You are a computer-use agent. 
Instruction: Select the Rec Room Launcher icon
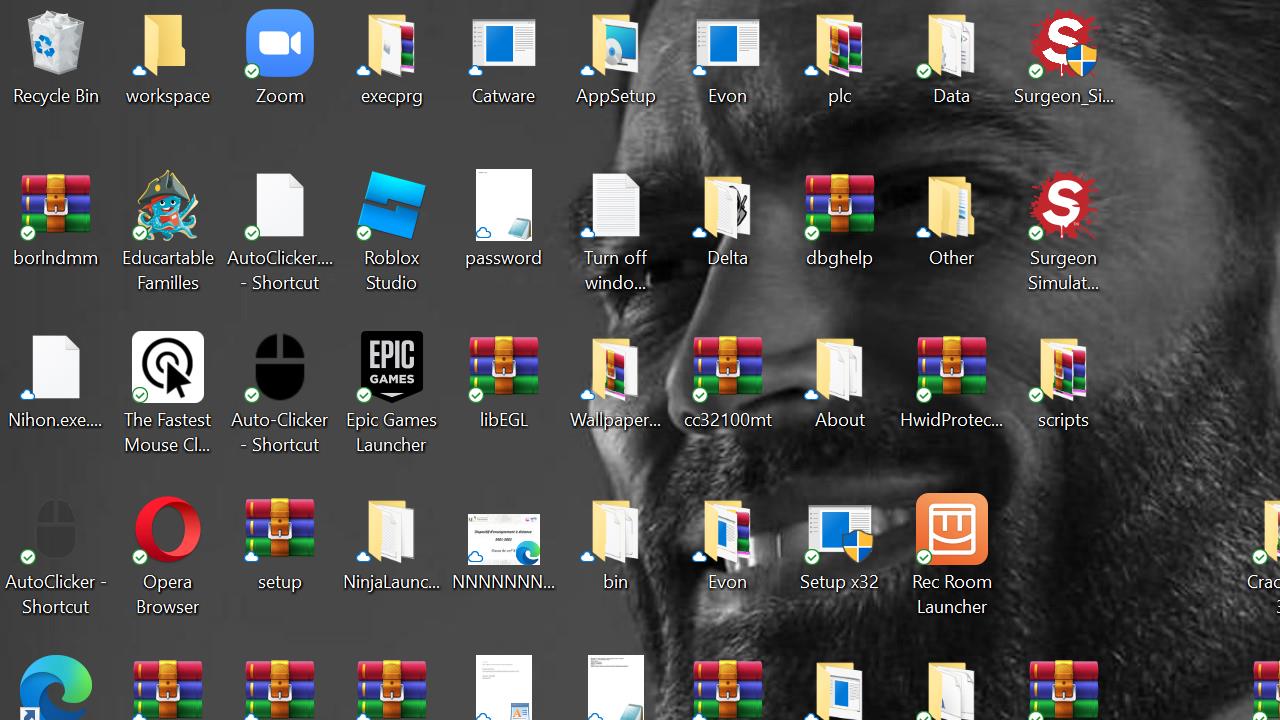tap(951, 530)
